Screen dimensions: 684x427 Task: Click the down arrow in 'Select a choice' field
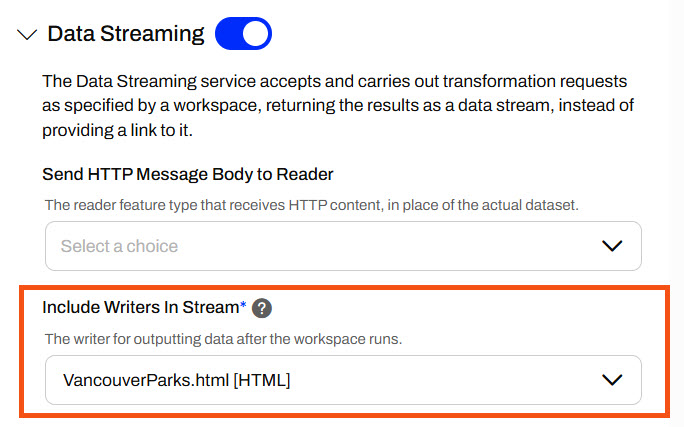(612, 246)
